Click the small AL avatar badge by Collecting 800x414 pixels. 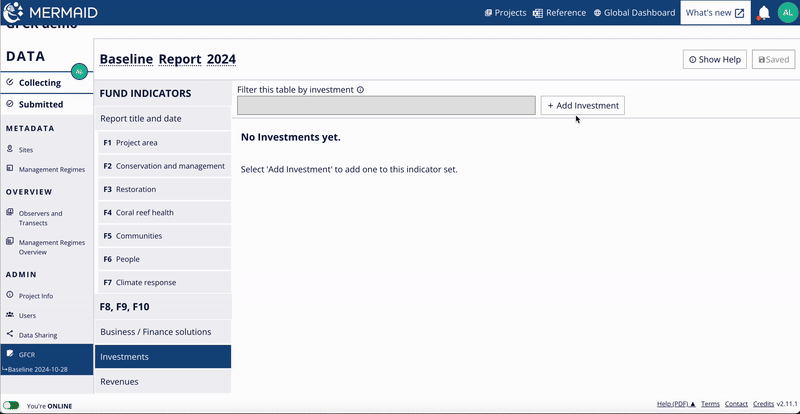click(79, 72)
